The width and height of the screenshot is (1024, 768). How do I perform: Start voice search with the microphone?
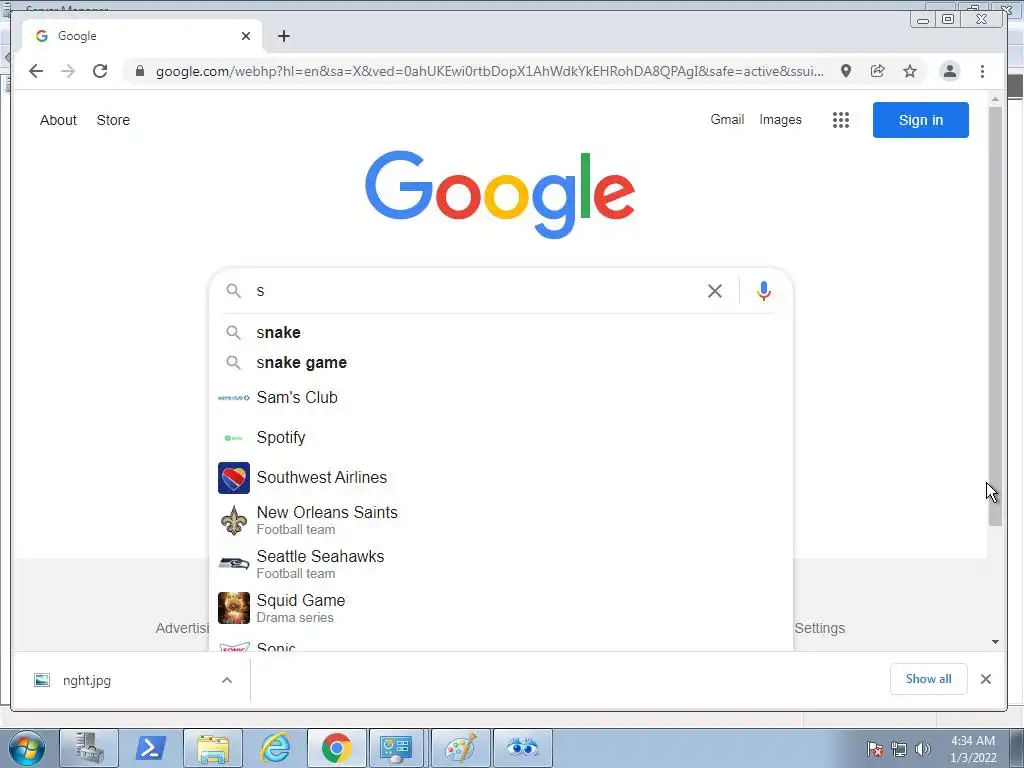click(763, 291)
